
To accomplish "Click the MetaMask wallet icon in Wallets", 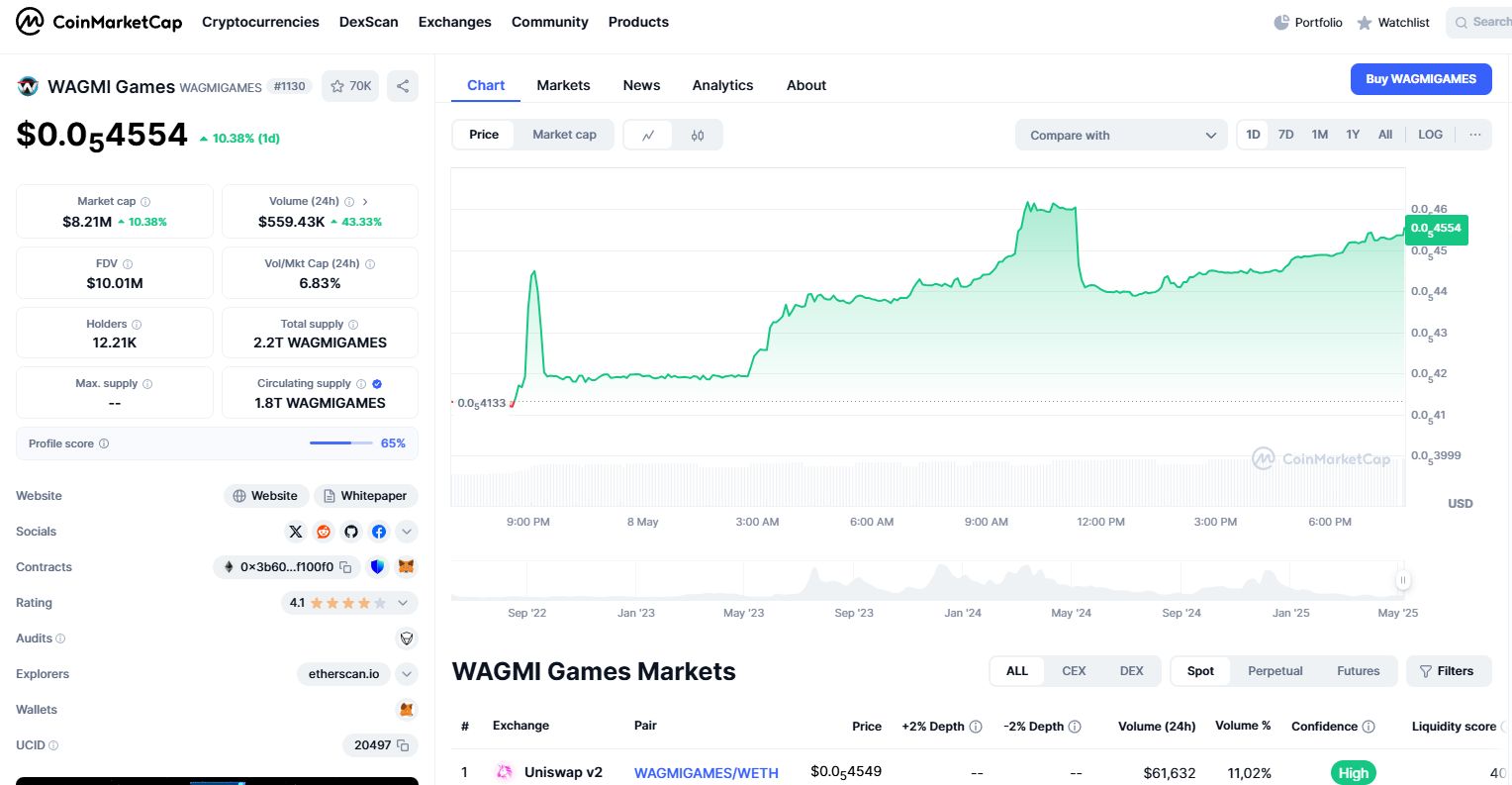I will tap(407, 710).
